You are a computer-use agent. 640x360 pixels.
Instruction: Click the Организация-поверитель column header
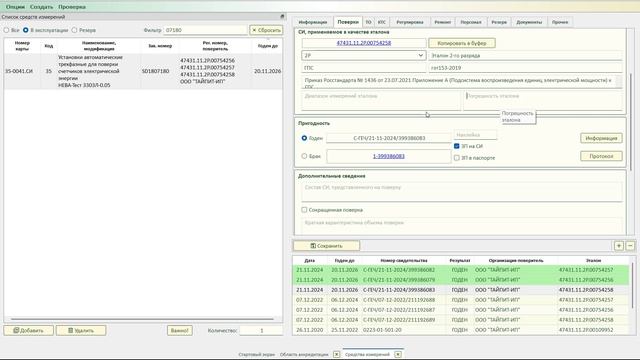click(516, 260)
